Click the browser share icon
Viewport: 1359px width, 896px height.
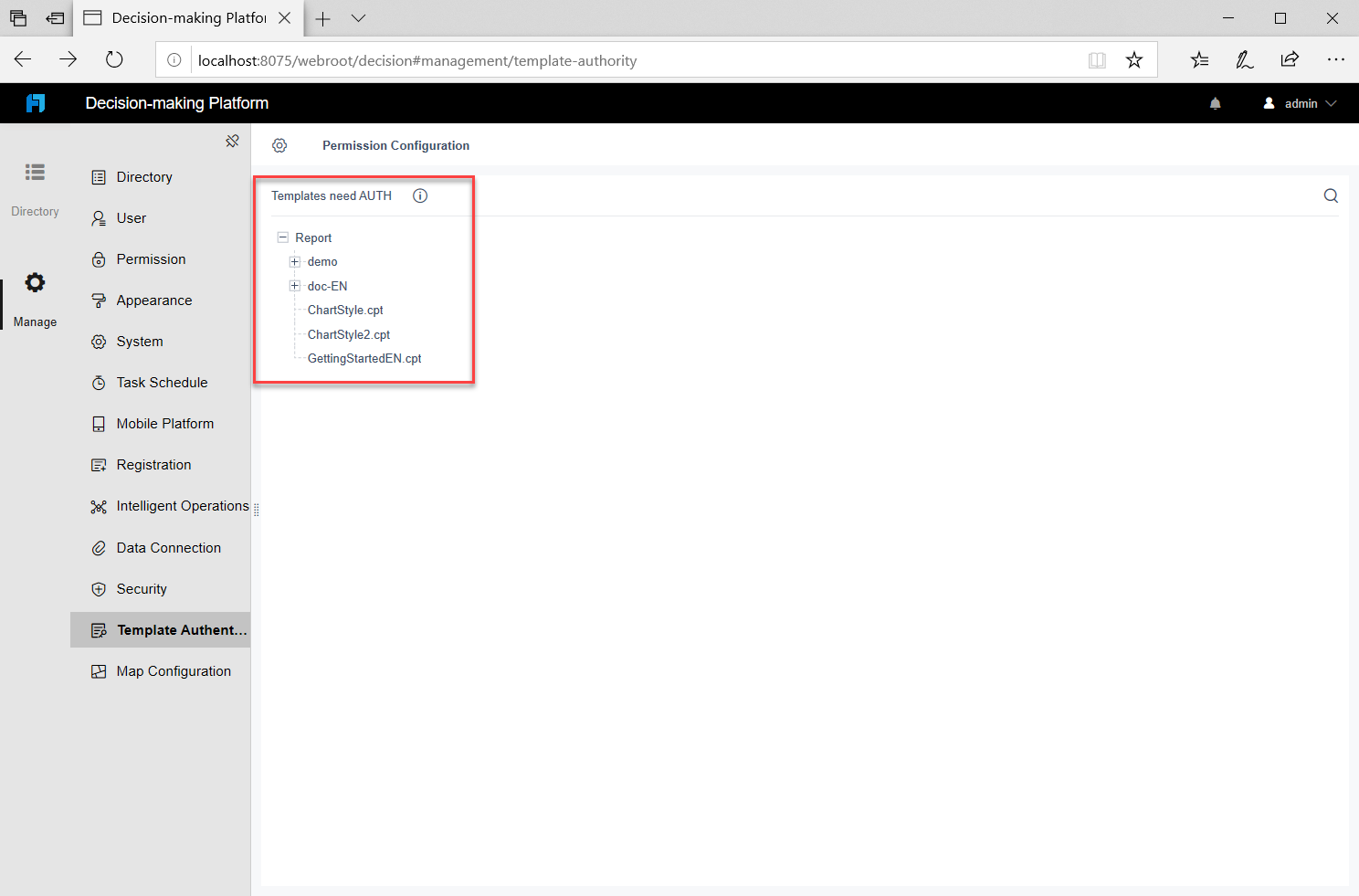pos(1290,60)
